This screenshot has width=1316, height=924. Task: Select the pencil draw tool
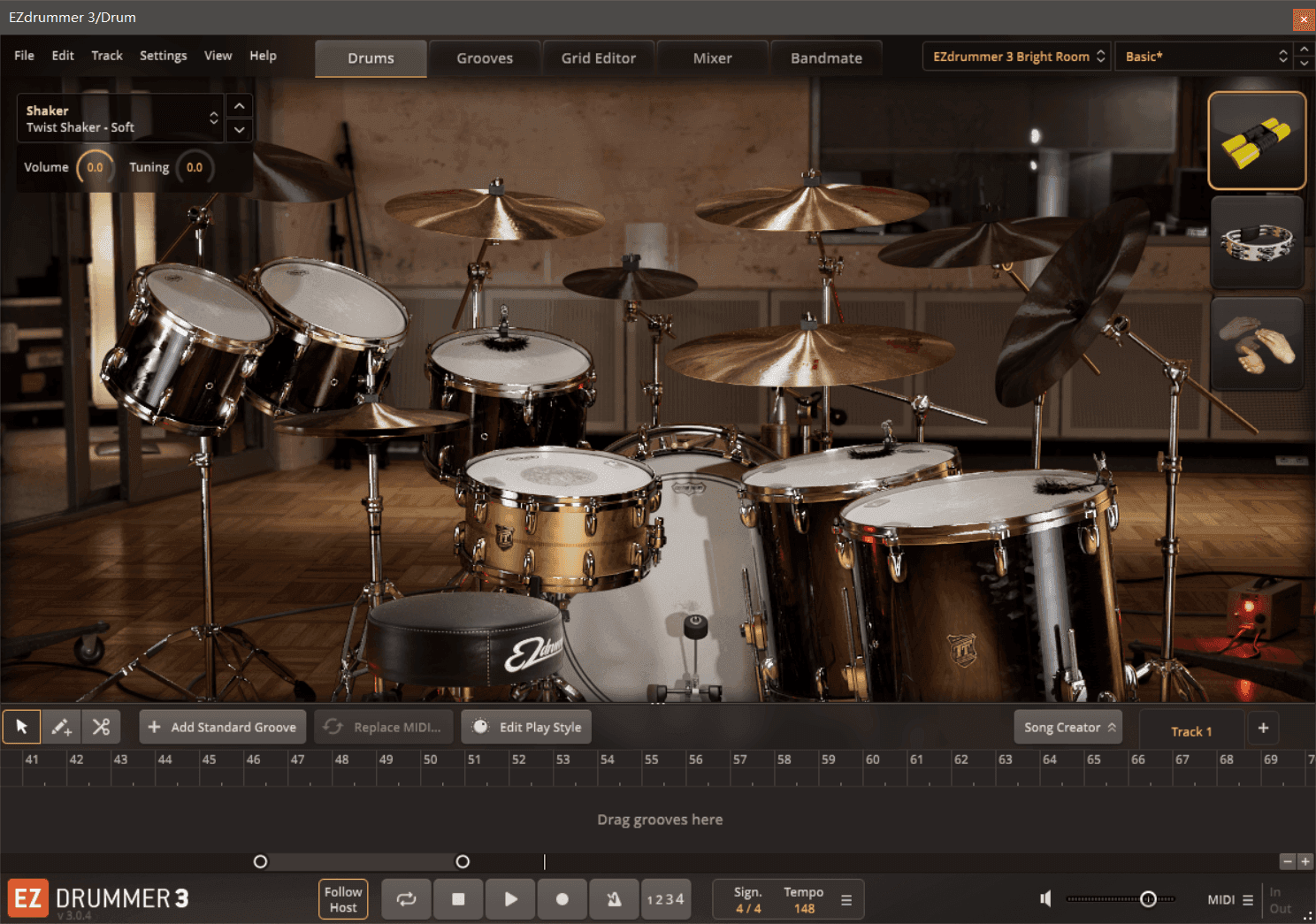click(61, 727)
